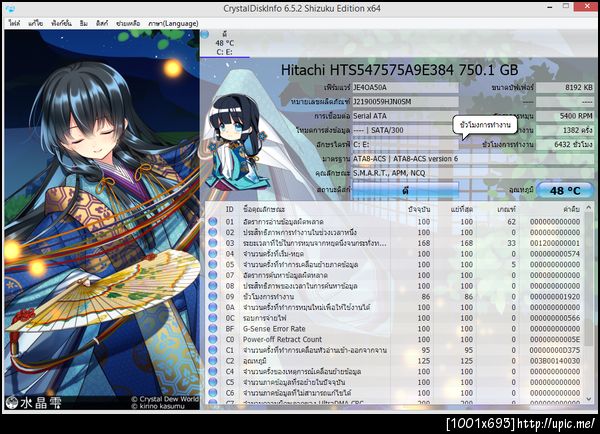This screenshot has height=434, width=600.
Task: Click the CrystalDiskInfo title bar app icon
Action: tap(11, 8)
